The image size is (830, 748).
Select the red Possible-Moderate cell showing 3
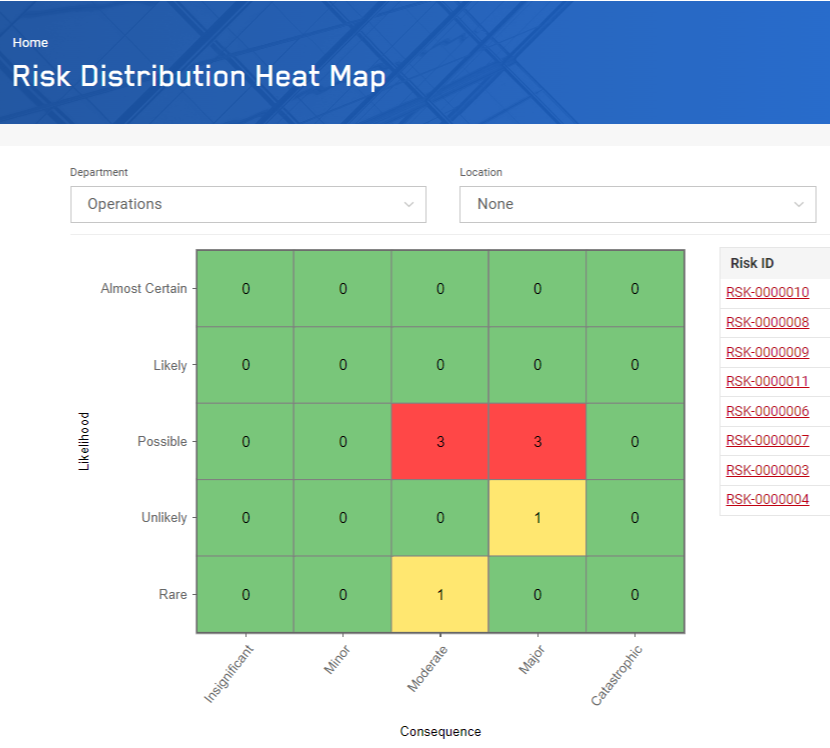(x=439, y=441)
